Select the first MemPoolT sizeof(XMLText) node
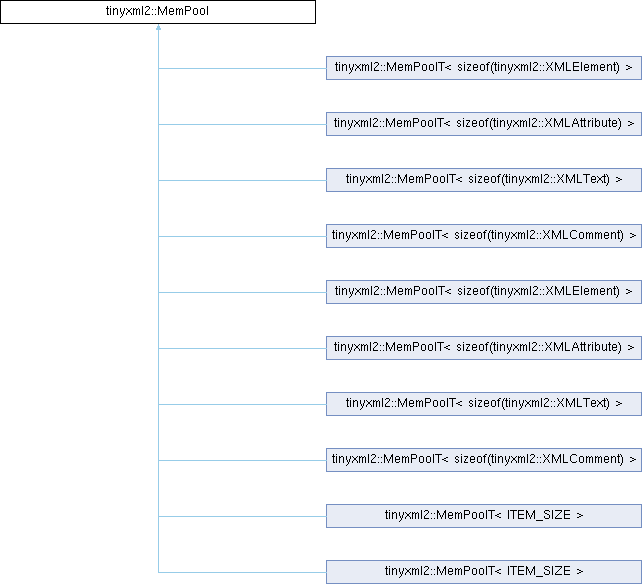The height and width of the screenshot is (584, 642). (484, 180)
